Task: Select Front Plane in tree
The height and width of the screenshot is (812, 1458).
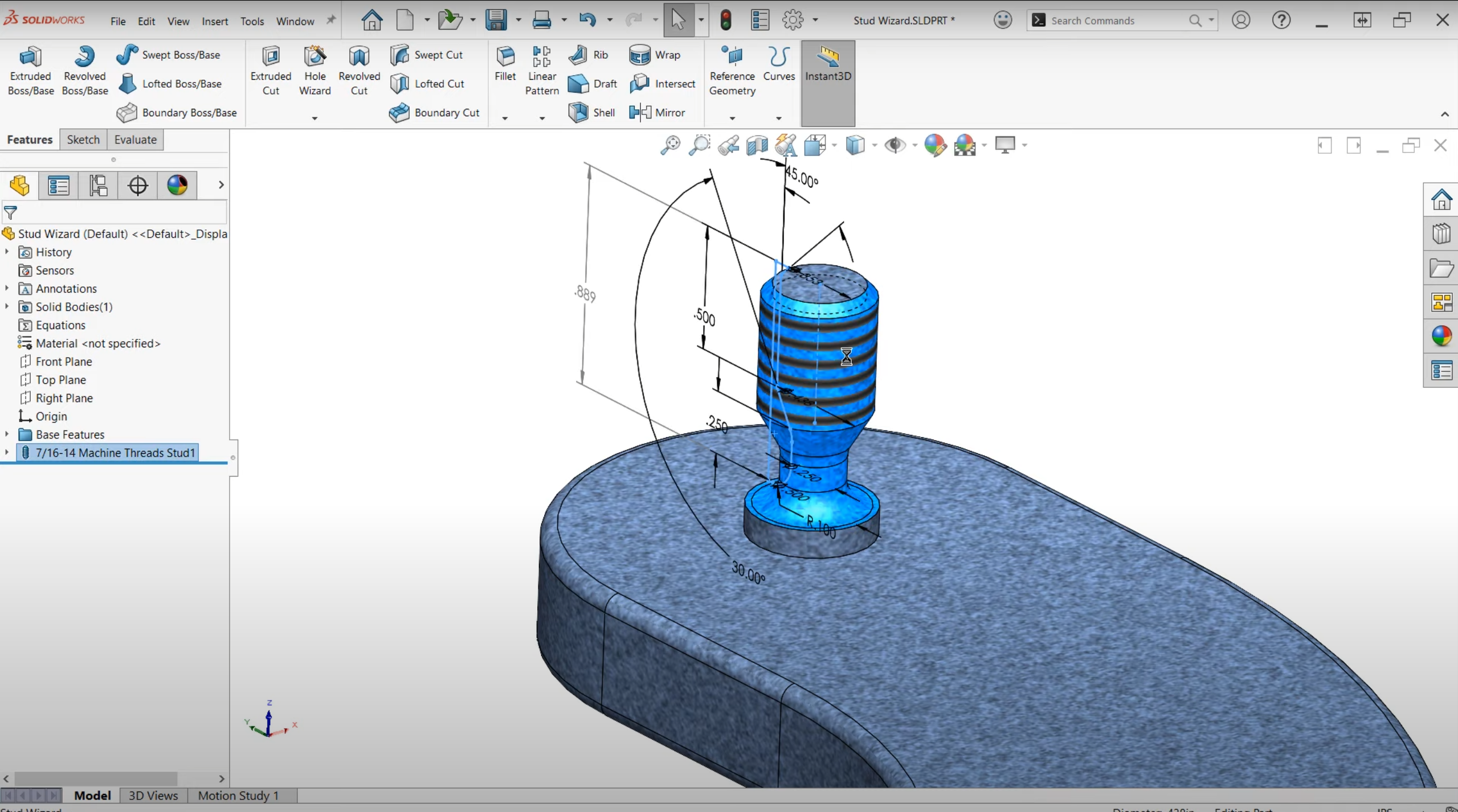Action: [64, 362]
